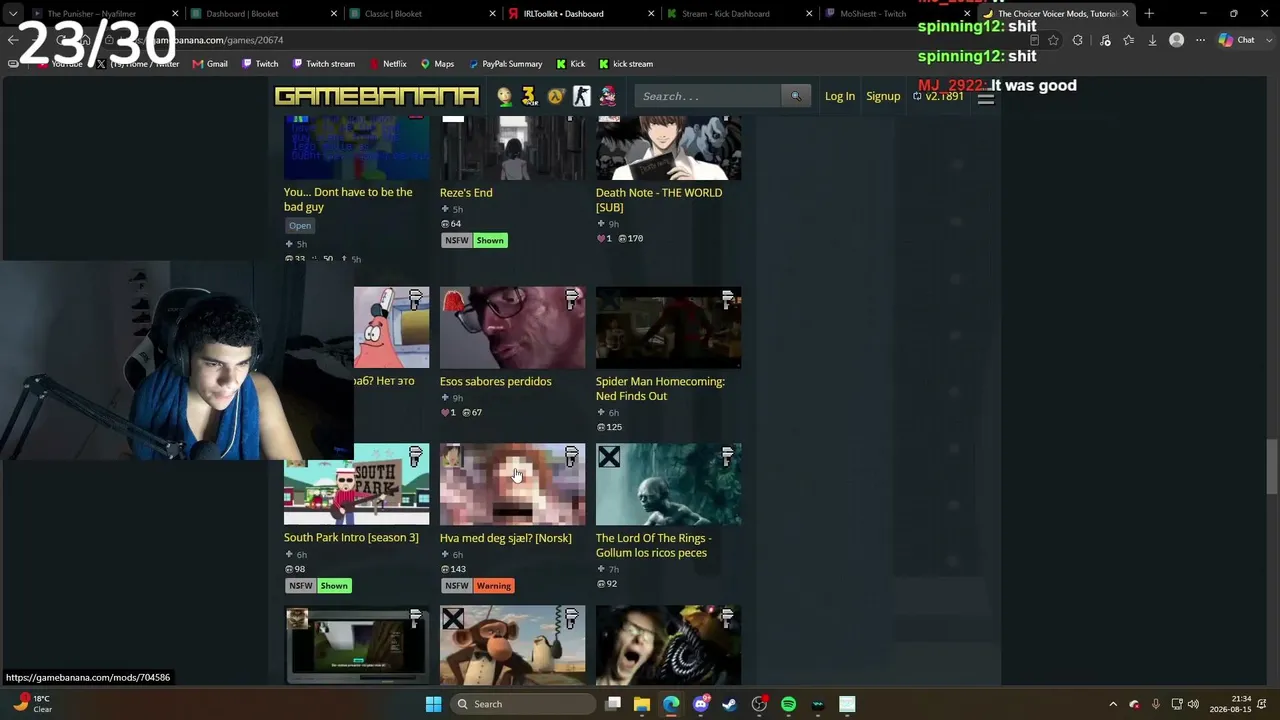Screen dimensions: 1280x720
Task: Open the Twitch stream bookmark
Action: 323,64
